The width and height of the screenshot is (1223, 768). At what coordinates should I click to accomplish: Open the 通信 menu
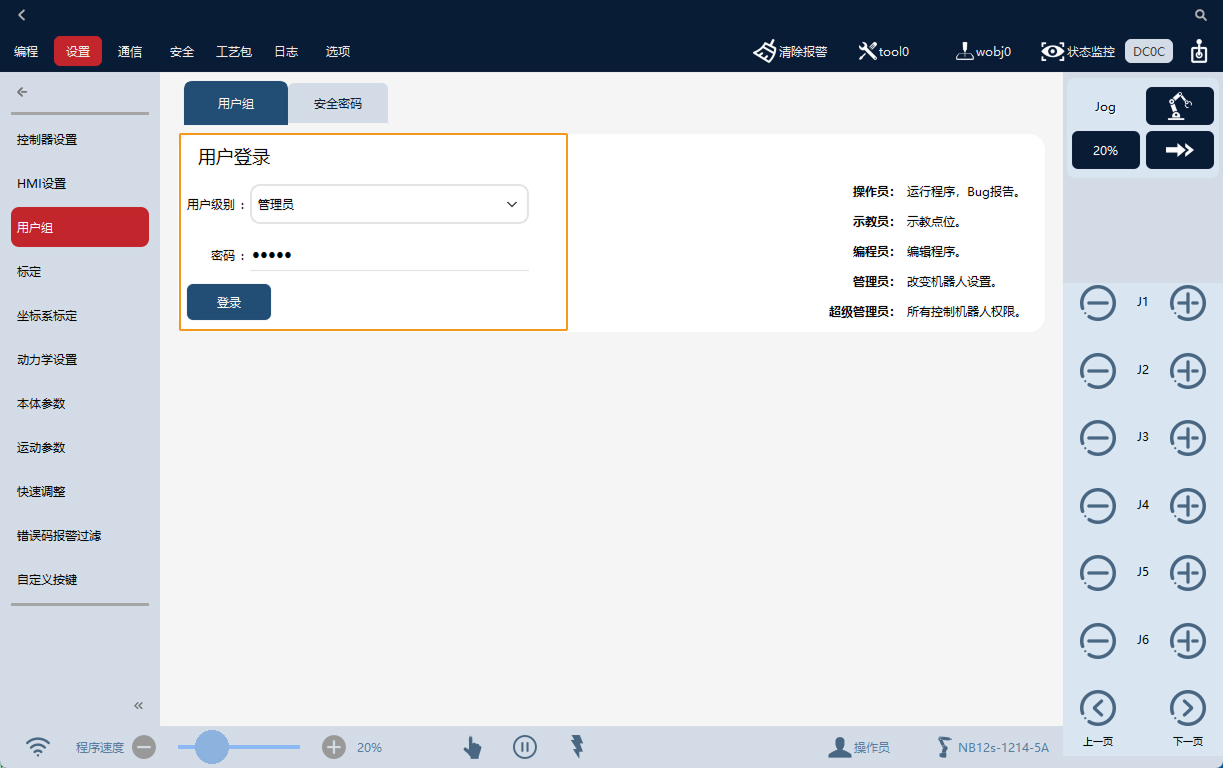click(x=130, y=51)
